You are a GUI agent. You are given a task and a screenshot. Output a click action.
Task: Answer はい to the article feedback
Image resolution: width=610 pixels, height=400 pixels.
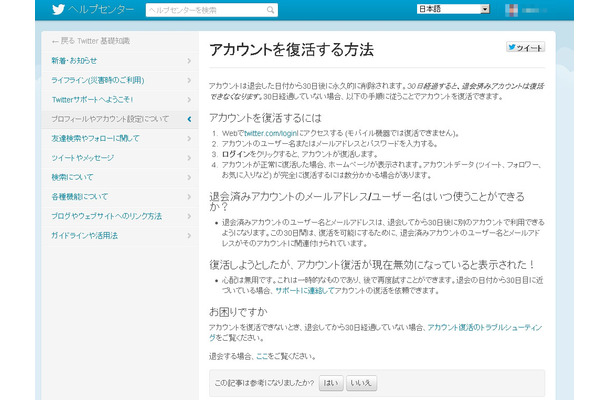[x=331, y=383]
